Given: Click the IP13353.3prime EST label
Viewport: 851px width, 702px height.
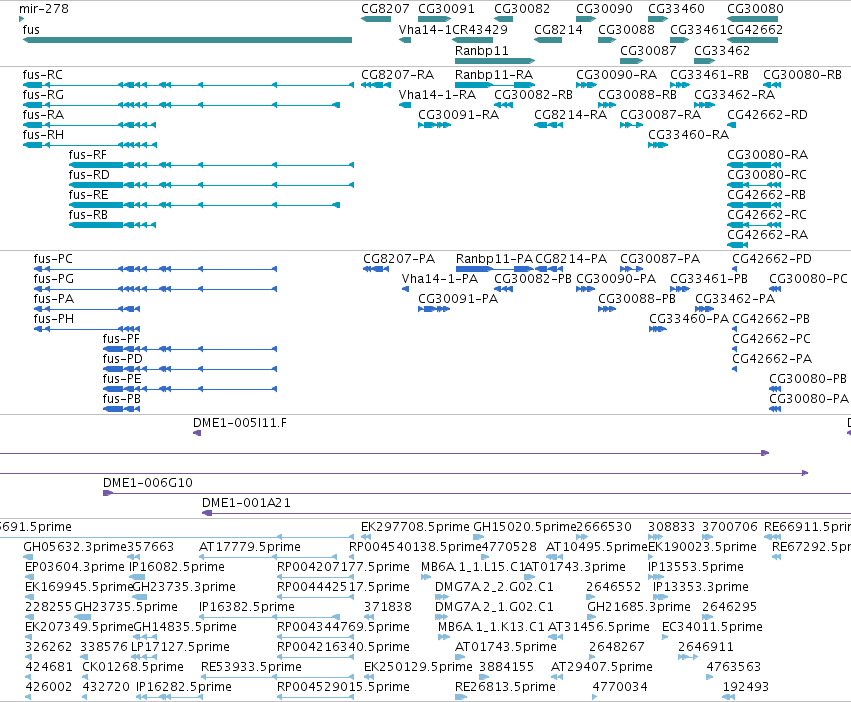Looking at the screenshot, I should point(700,586).
